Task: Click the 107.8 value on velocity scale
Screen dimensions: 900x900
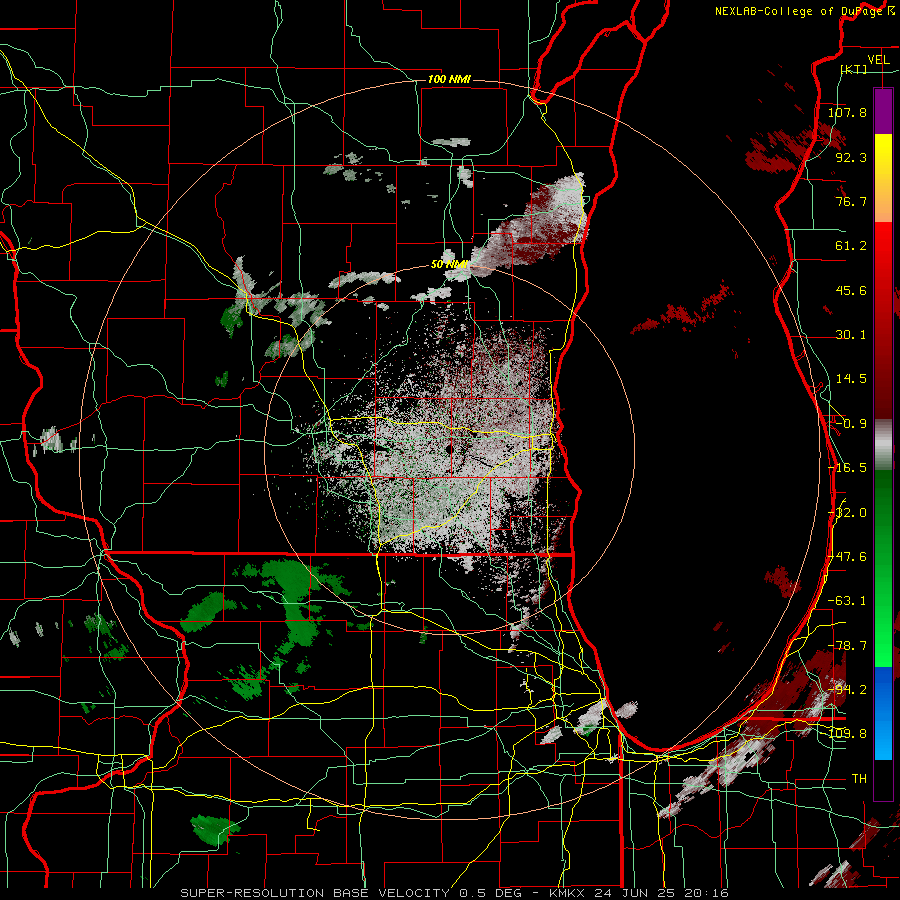Action: [x=847, y=112]
